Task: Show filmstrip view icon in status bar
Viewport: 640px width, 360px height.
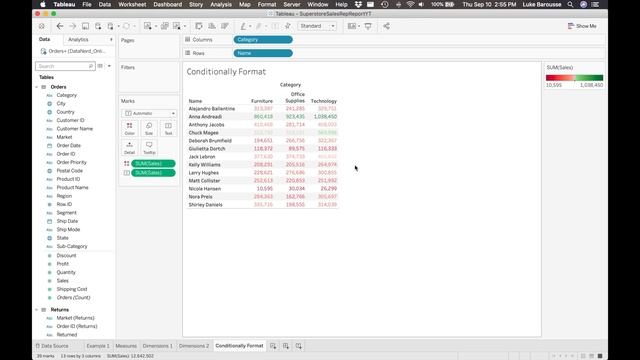Action: [x=591, y=356]
